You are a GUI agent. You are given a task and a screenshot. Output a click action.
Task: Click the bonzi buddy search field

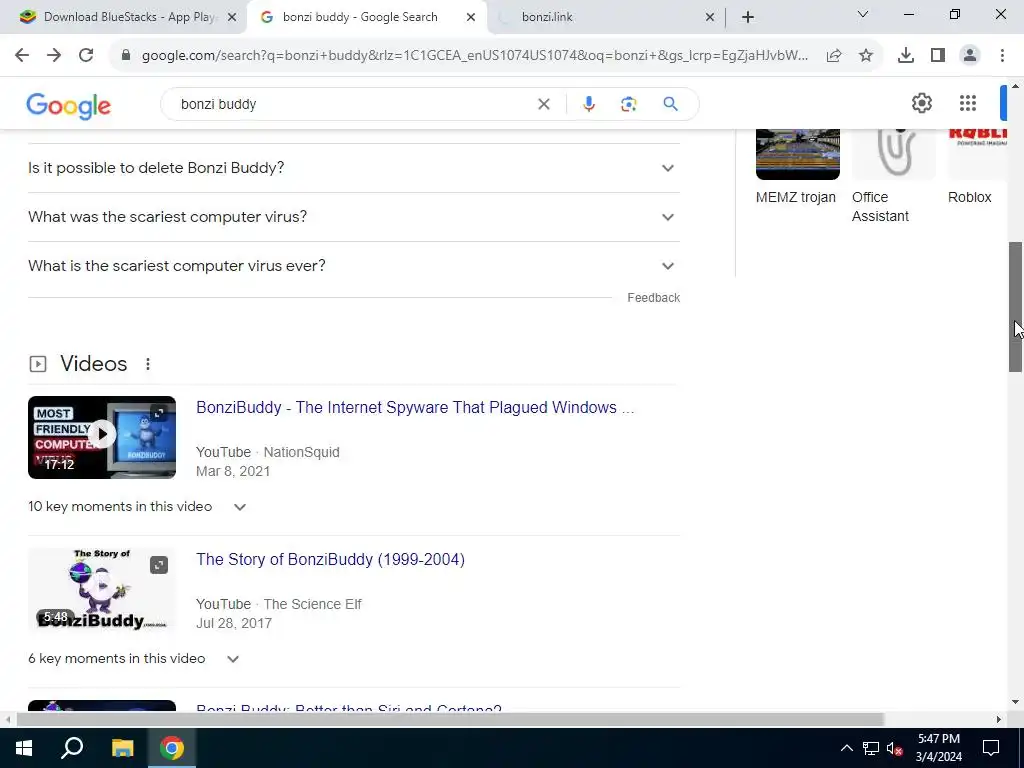coord(353,104)
